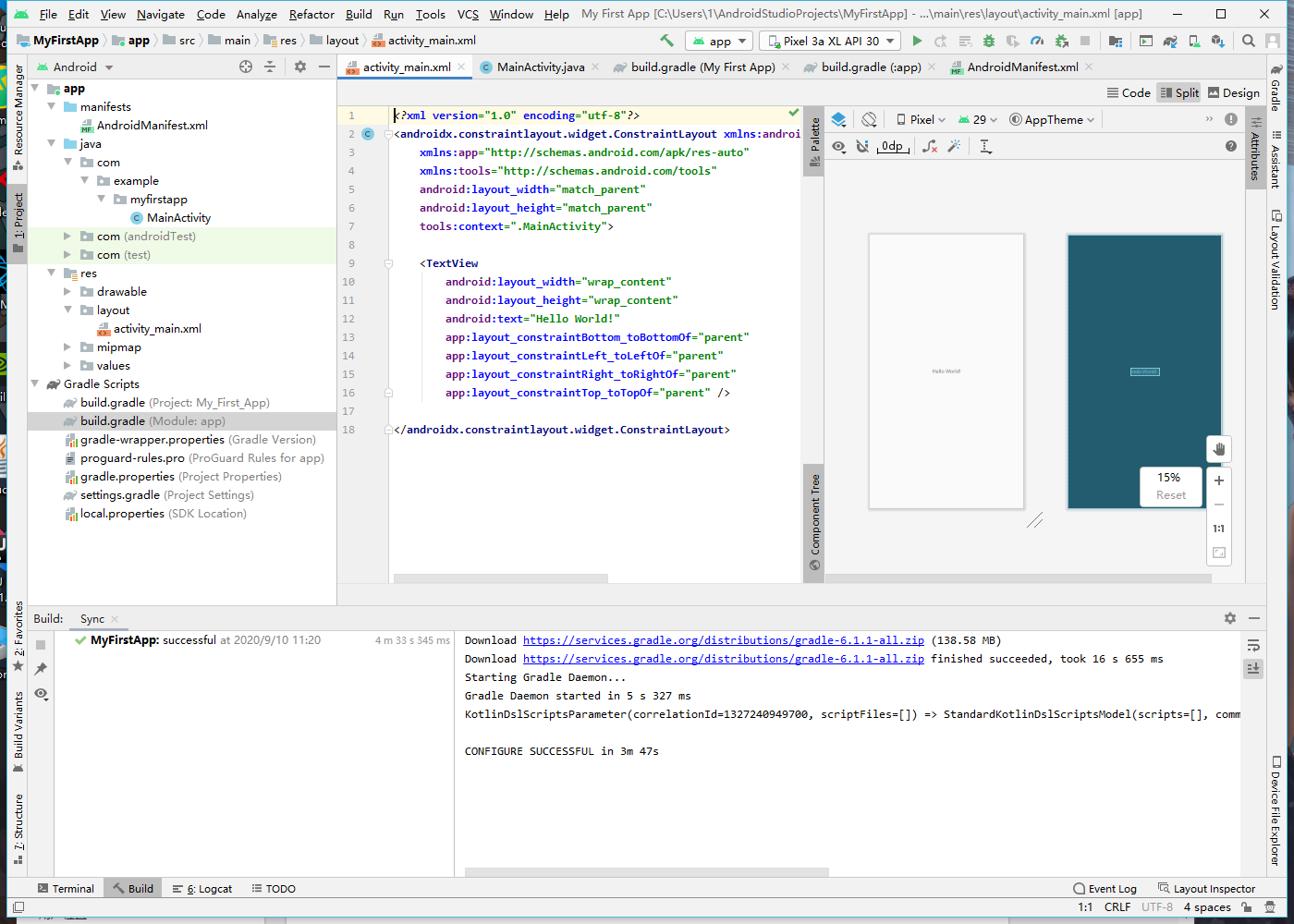Viewport: 1294px width, 924px height.
Task: Toggle the design view options eye icon
Action: point(838,146)
